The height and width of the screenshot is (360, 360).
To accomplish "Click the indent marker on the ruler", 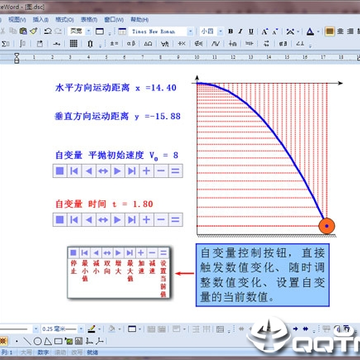I will coord(17,58).
